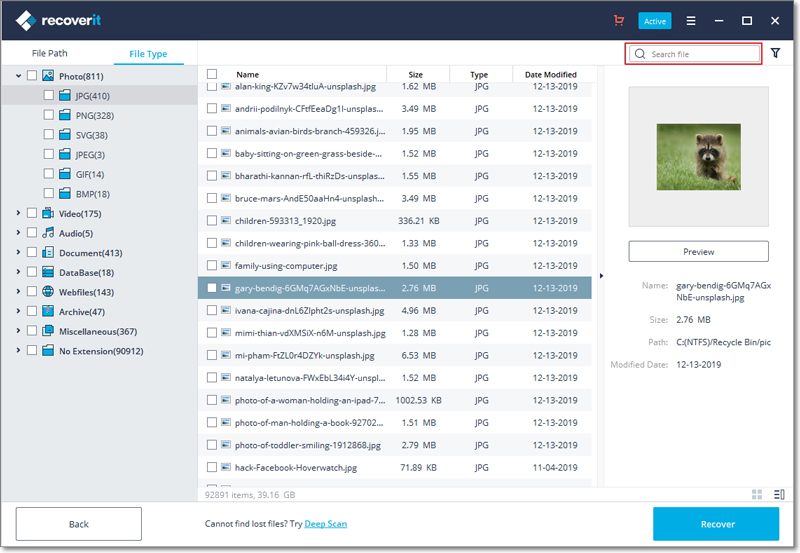Expand the Audio(5) tree node
800x553 pixels.
(18, 233)
